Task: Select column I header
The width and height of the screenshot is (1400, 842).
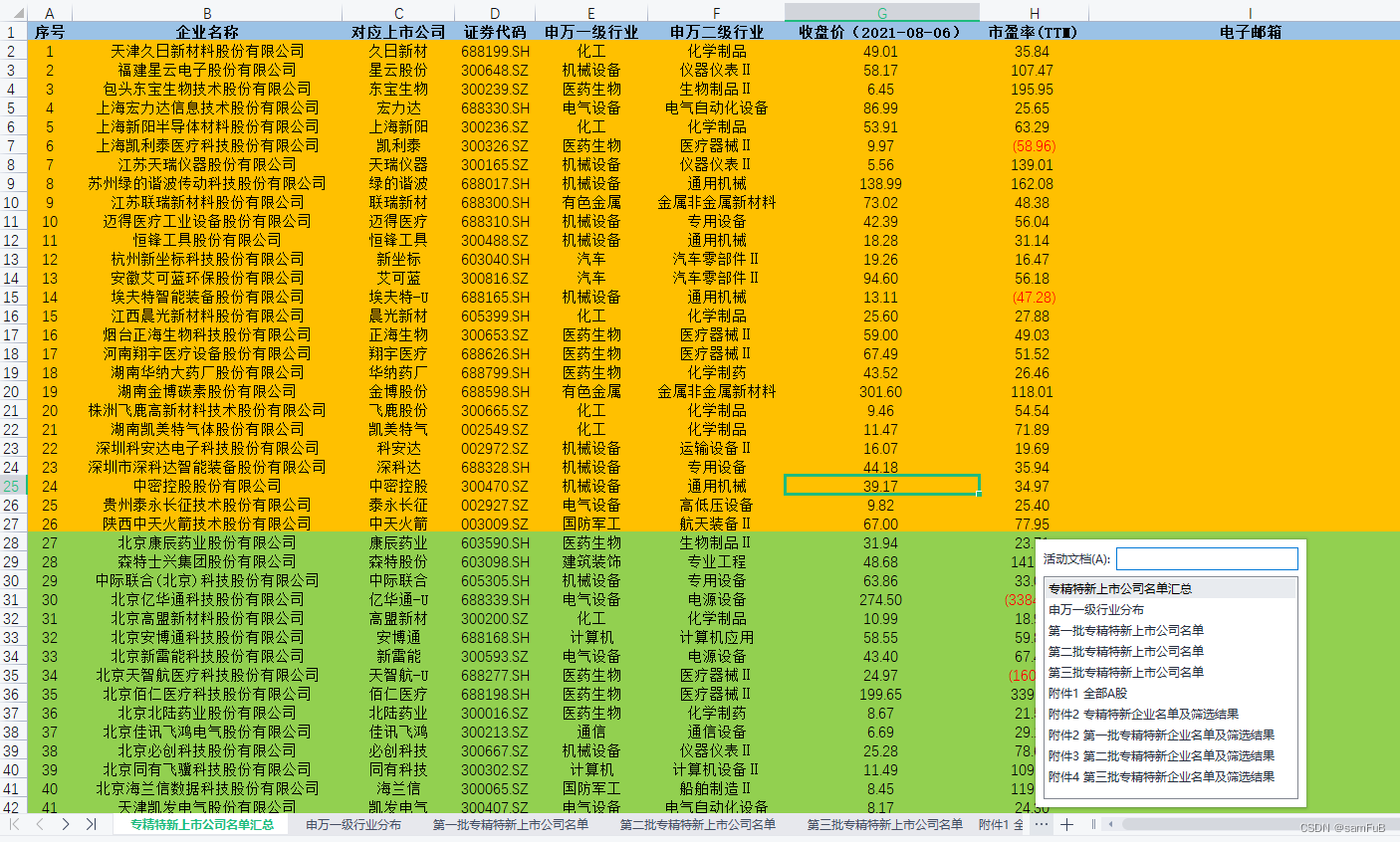Action: click(1250, 13)
